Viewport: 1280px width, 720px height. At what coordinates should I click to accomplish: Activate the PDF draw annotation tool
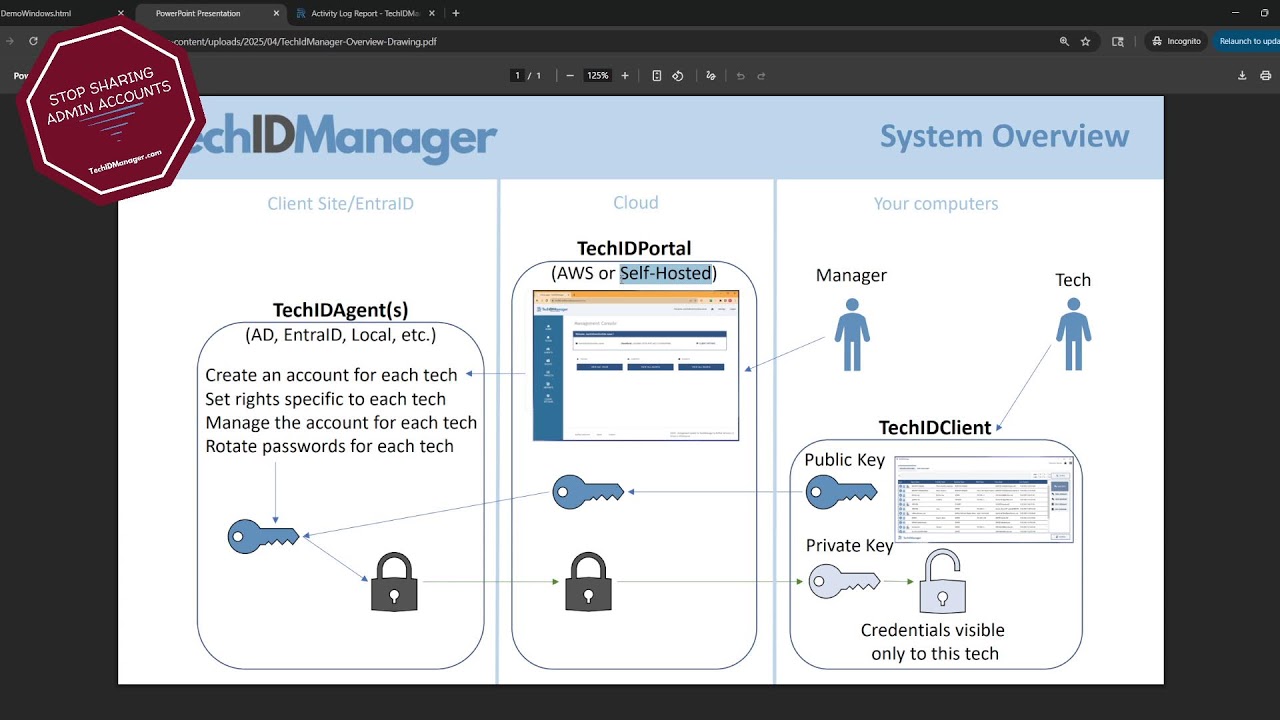(711, 76)
